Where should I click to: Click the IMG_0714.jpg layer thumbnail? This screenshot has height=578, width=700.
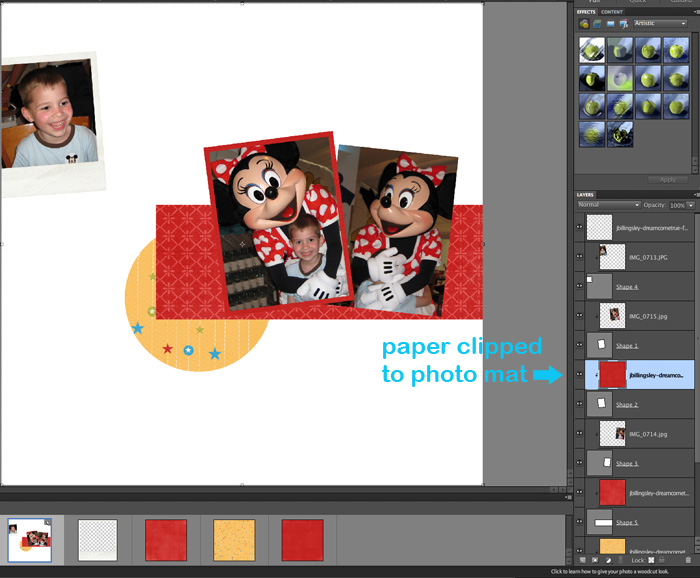612,433
